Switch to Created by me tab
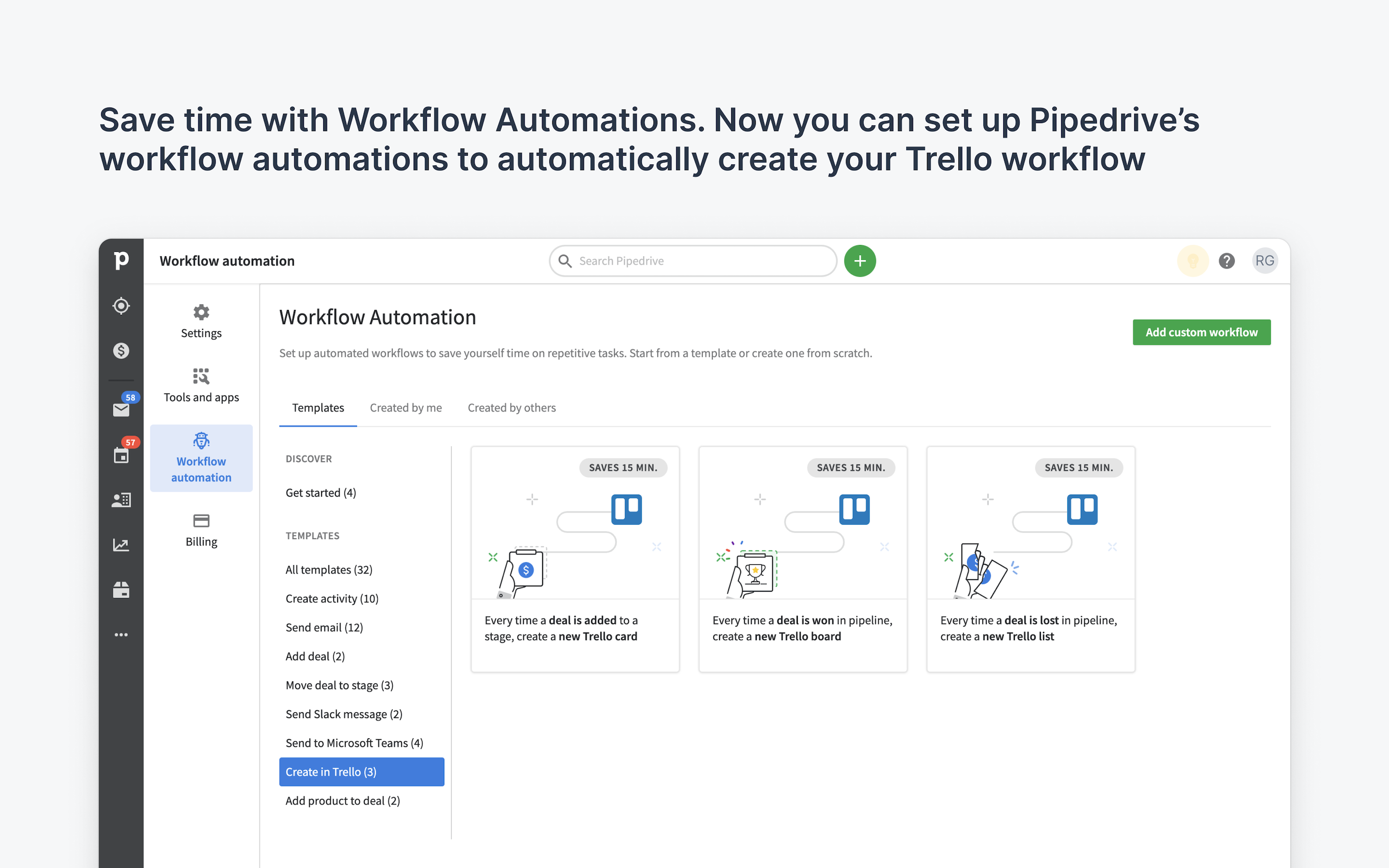The width and height of the screenshot is (1389, 868). (406, 407)
